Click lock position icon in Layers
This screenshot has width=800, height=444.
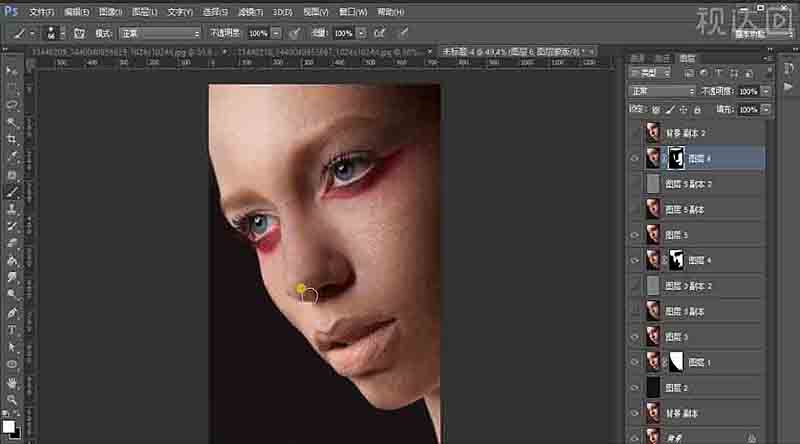(684, 109)
